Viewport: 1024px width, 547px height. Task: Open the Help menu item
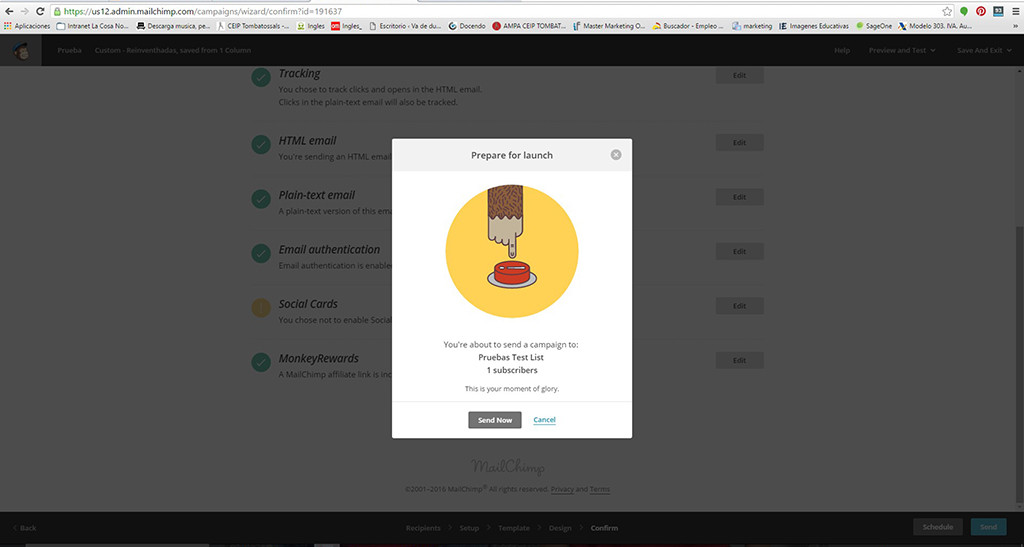point(842,50)
